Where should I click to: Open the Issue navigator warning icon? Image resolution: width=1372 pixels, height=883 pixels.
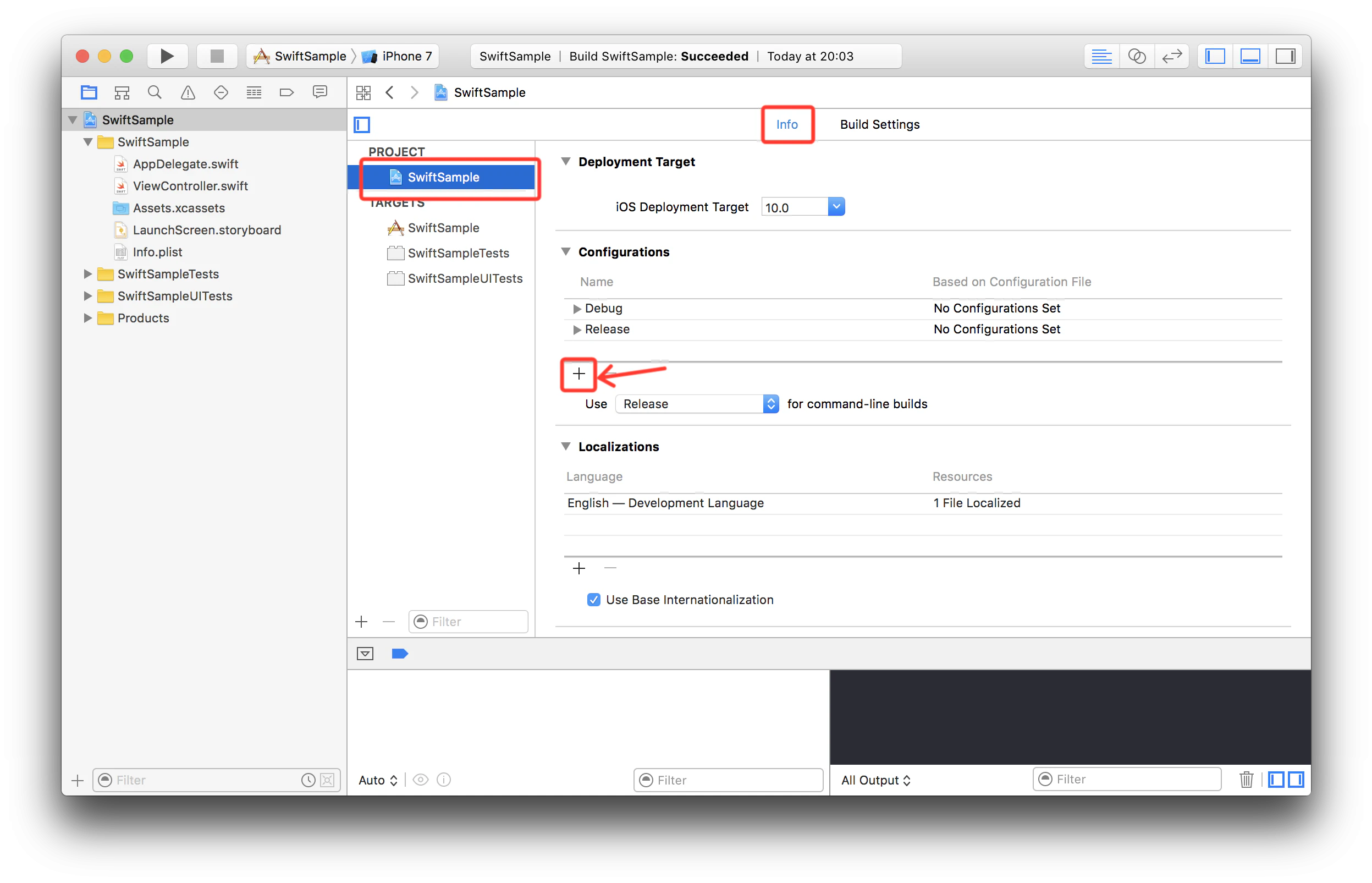click(188, 92)
